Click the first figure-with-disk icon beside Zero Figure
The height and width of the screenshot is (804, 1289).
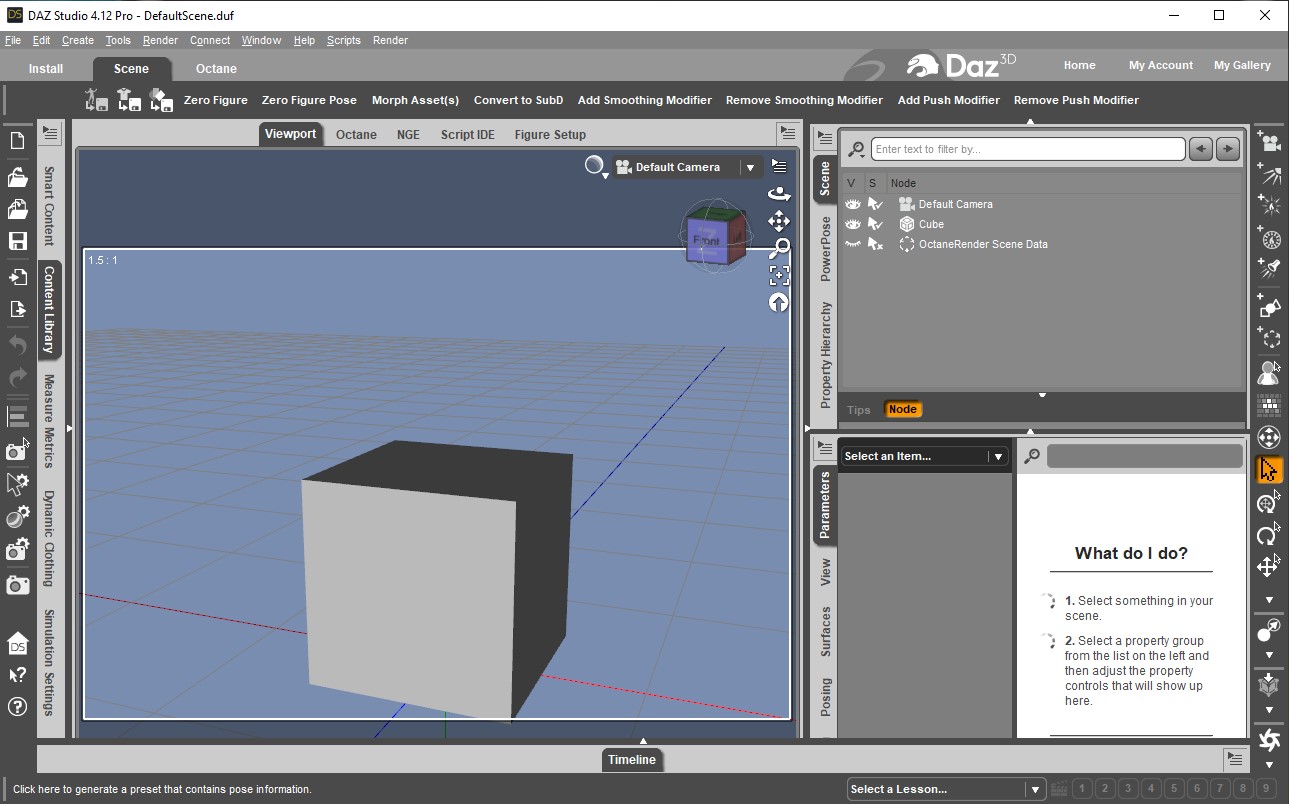[97, 99]
